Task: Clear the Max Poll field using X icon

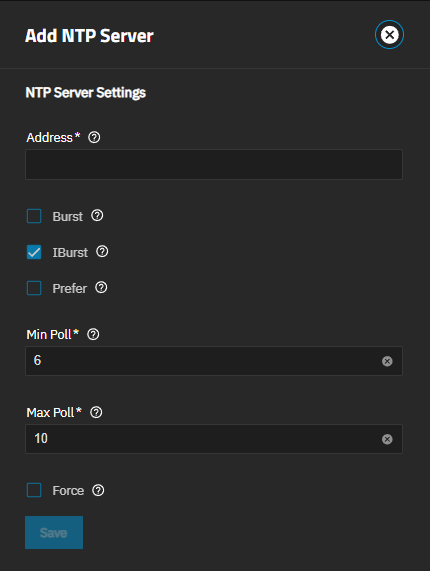Action: pos(387,439)
